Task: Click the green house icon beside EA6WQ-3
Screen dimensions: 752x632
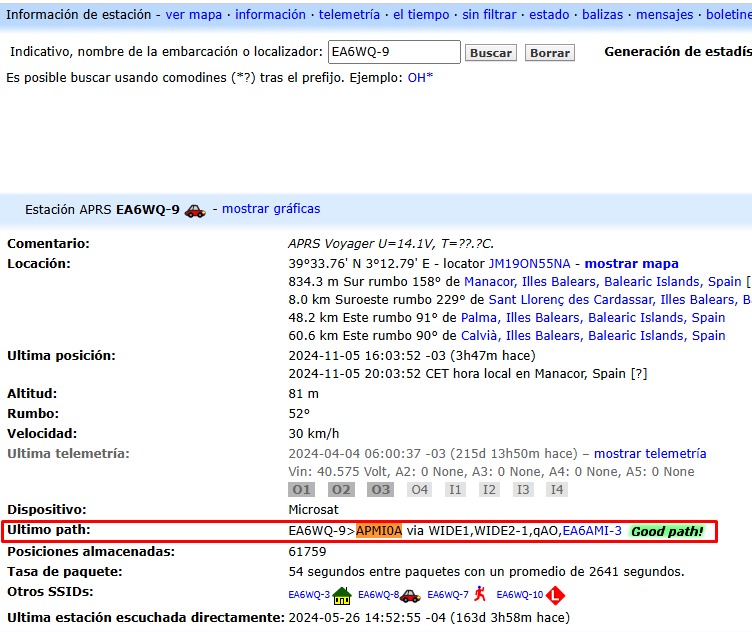Action: point(342,596)
